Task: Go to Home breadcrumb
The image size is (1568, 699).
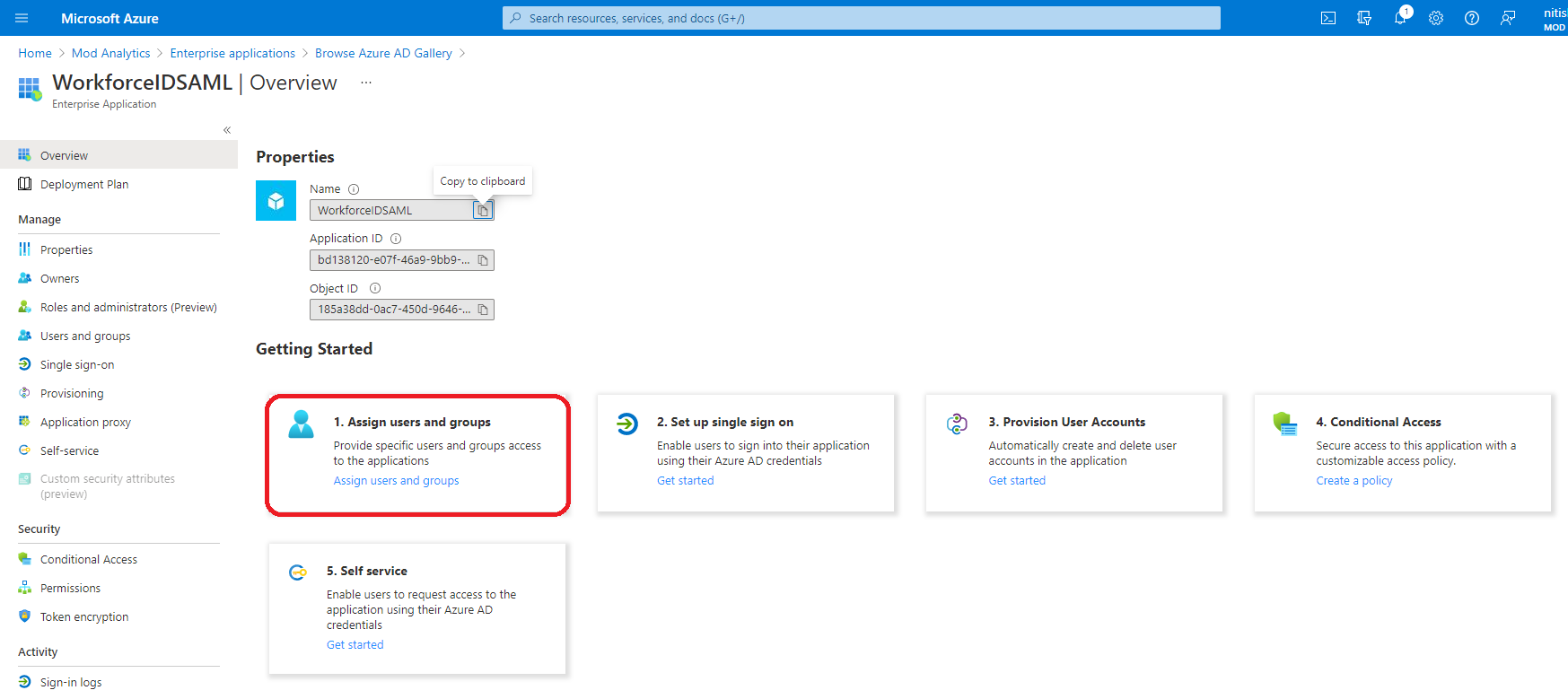Action: click(x=35, y=53)
